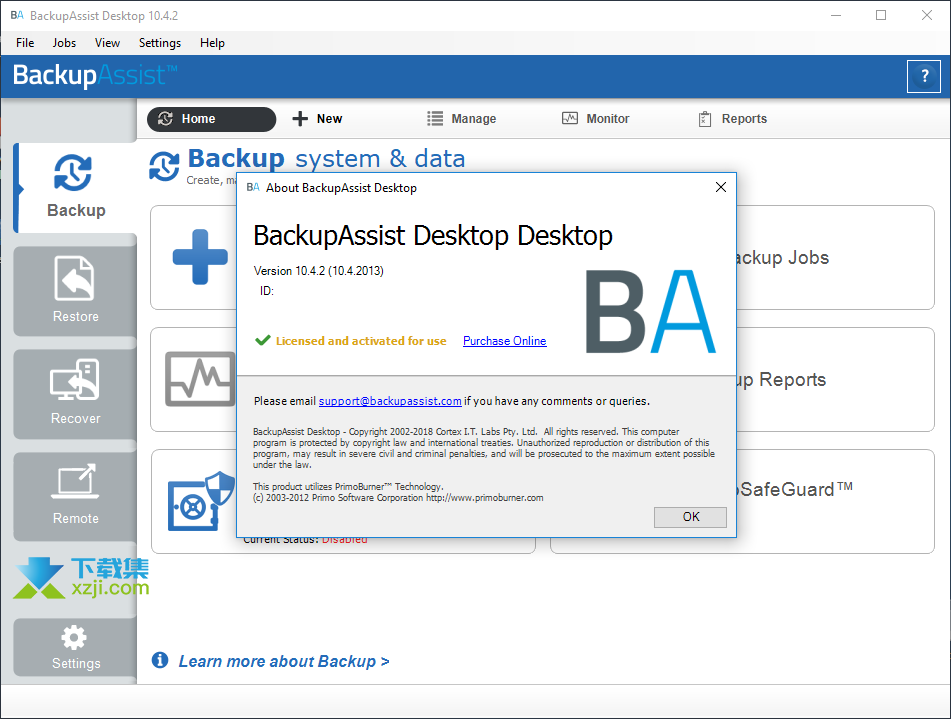Click the green checkmark license icon
Screen dimensions: 951x719
click(263, 340)
